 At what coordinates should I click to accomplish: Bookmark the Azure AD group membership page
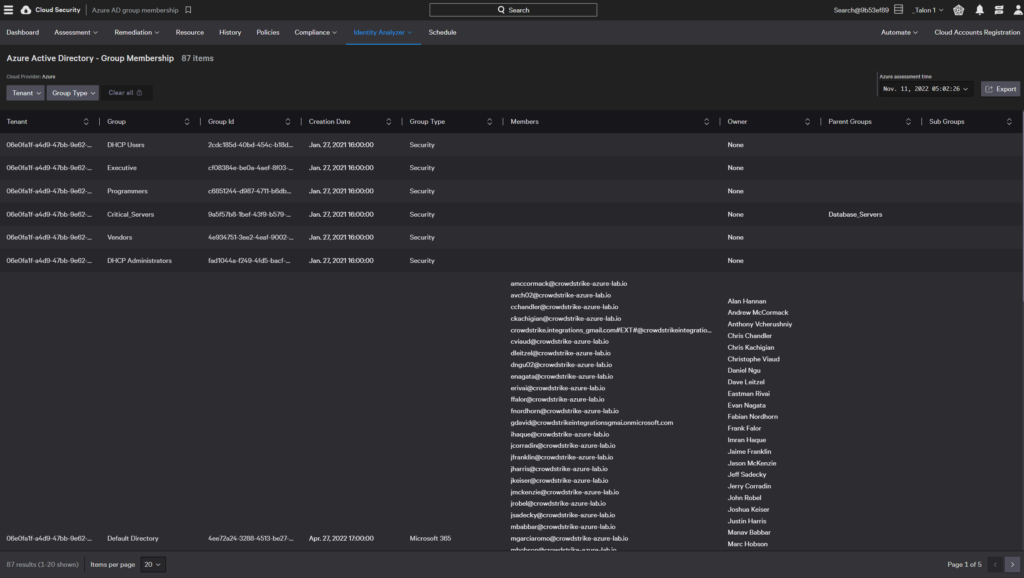click(x=188, y=10)
